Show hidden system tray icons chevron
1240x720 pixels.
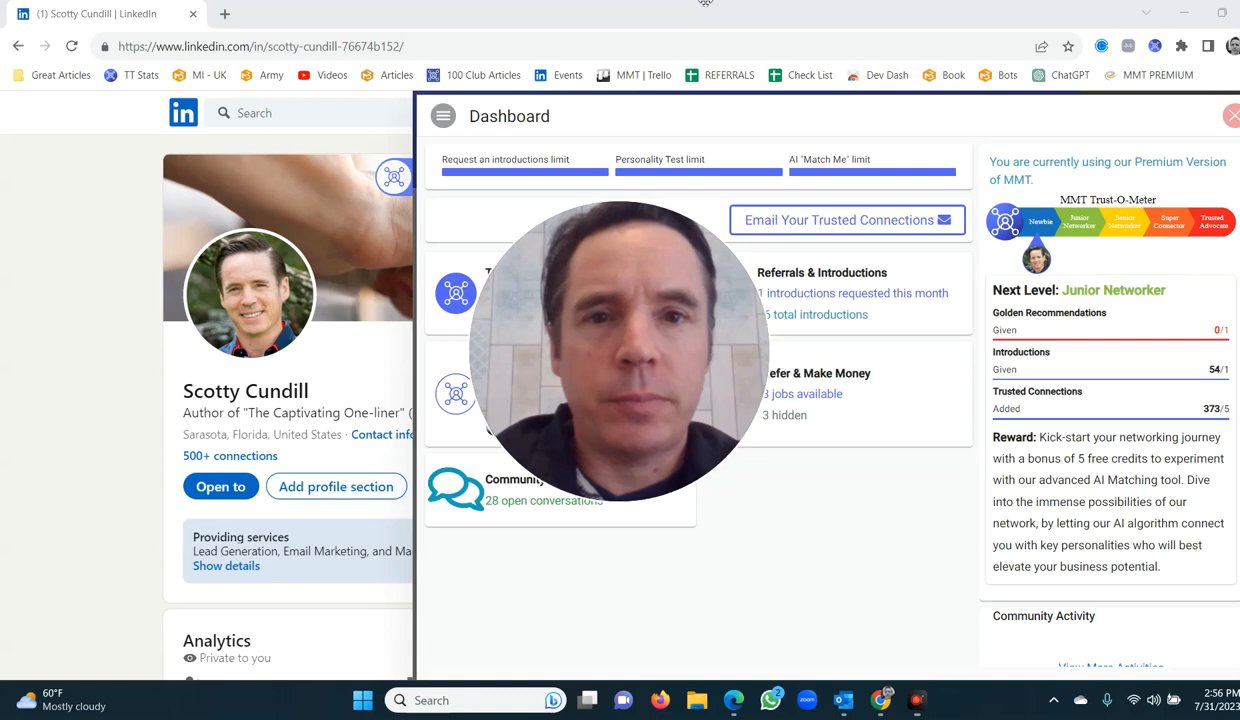1053,700
